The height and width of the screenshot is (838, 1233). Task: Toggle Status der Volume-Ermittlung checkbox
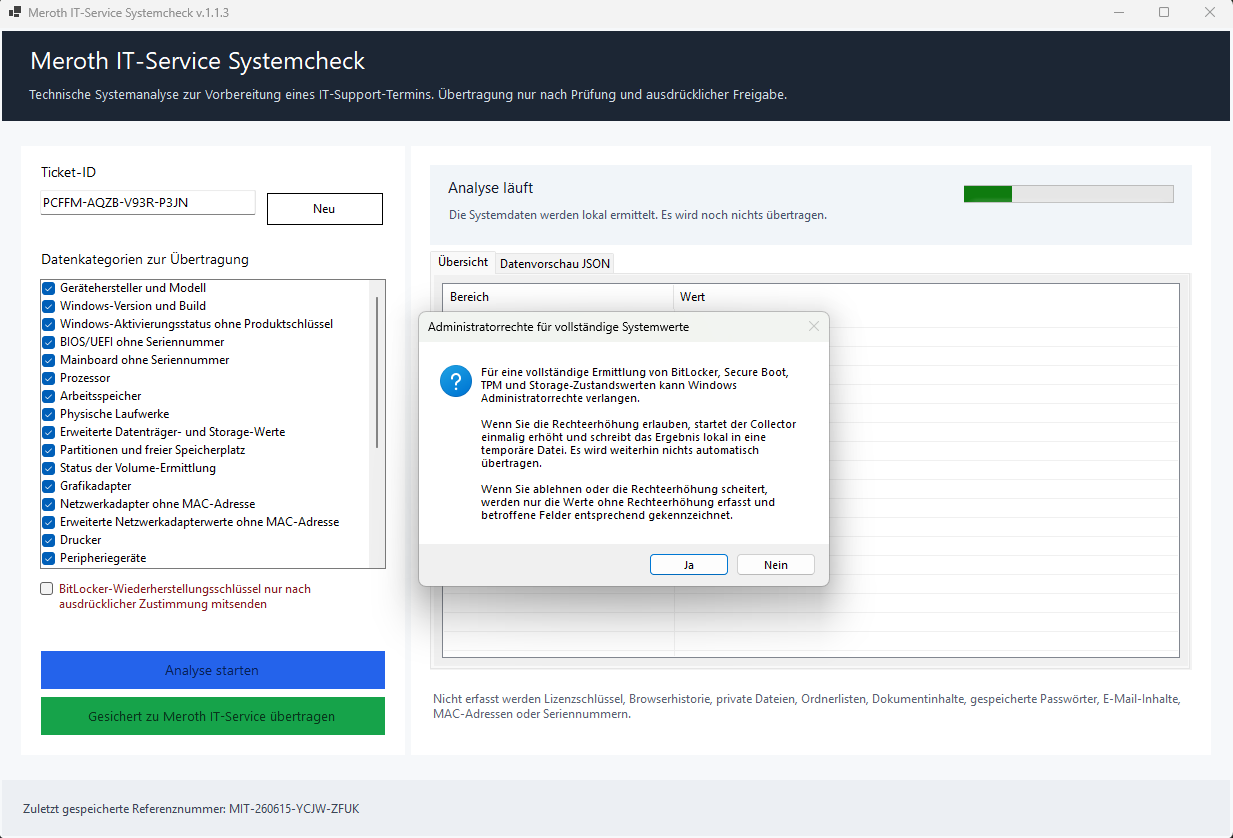pyautogui.click(x=48, y=468)
